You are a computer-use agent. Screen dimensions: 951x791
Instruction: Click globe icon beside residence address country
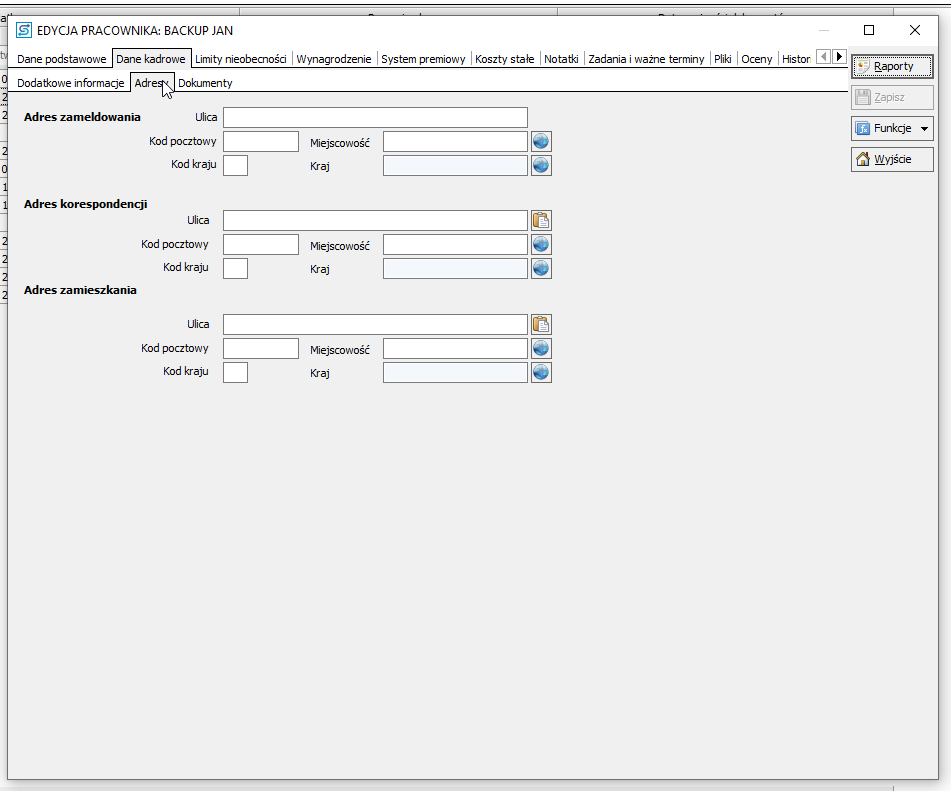point(541,372)
